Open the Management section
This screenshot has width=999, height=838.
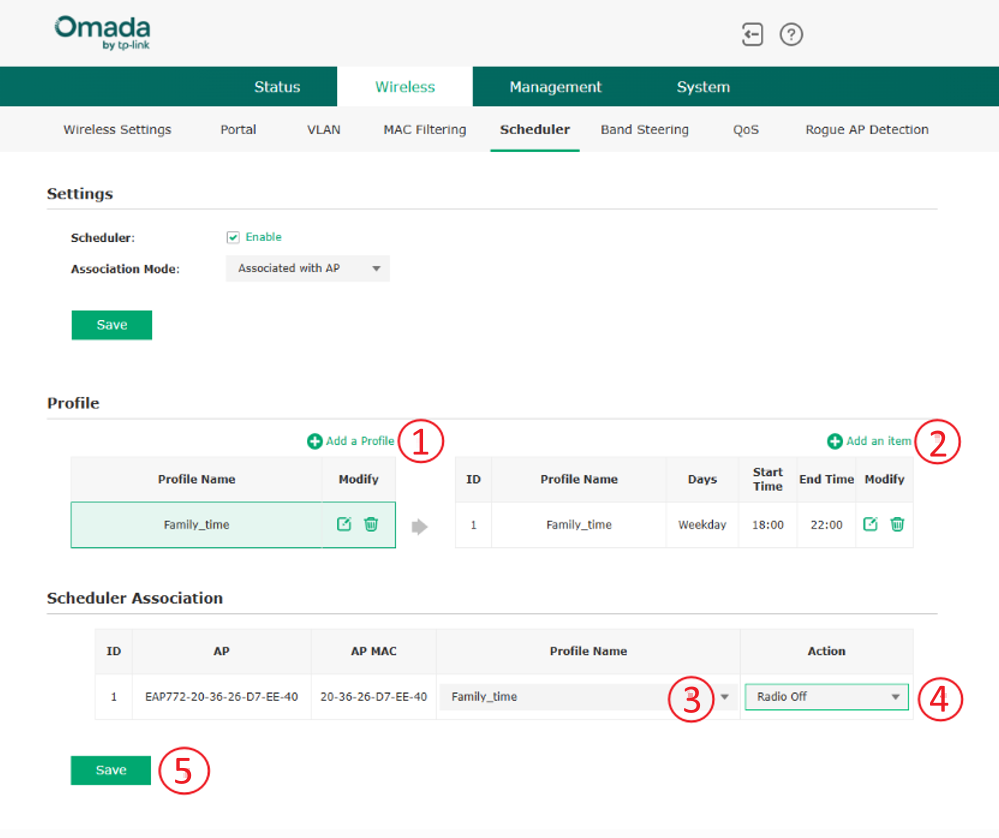point(556,86)
